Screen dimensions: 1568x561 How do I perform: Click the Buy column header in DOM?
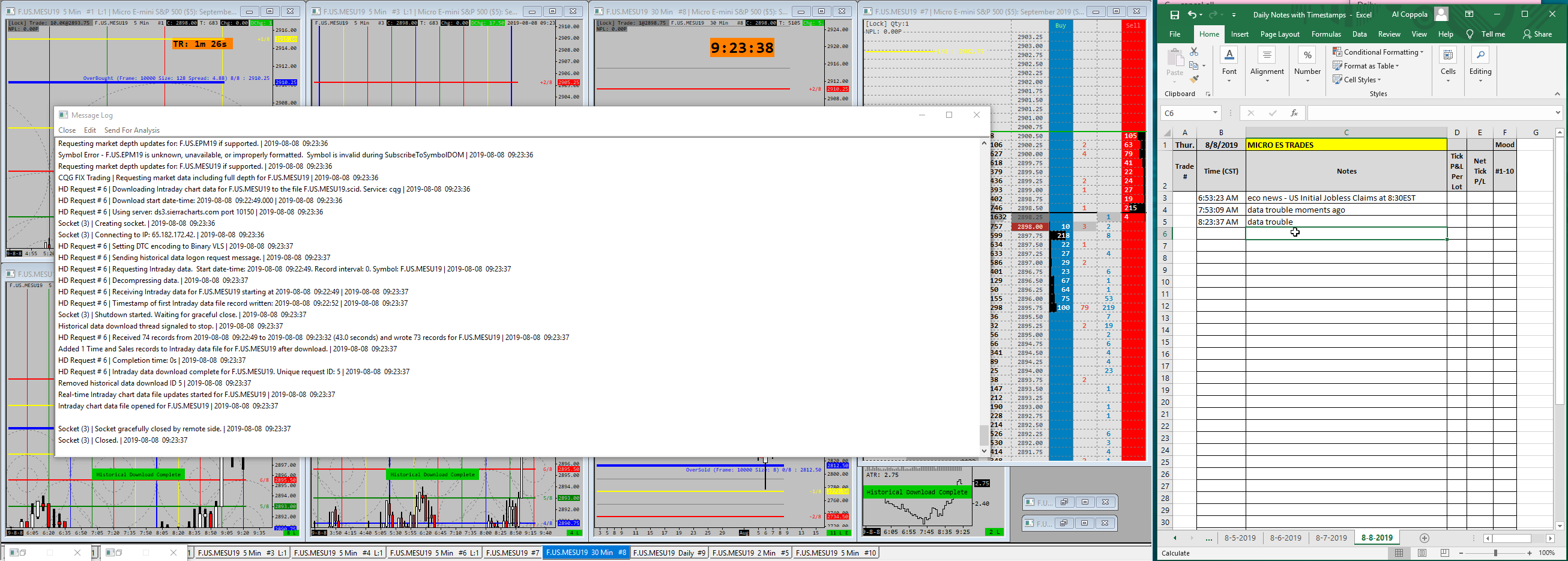click(x=1060, y=26)
